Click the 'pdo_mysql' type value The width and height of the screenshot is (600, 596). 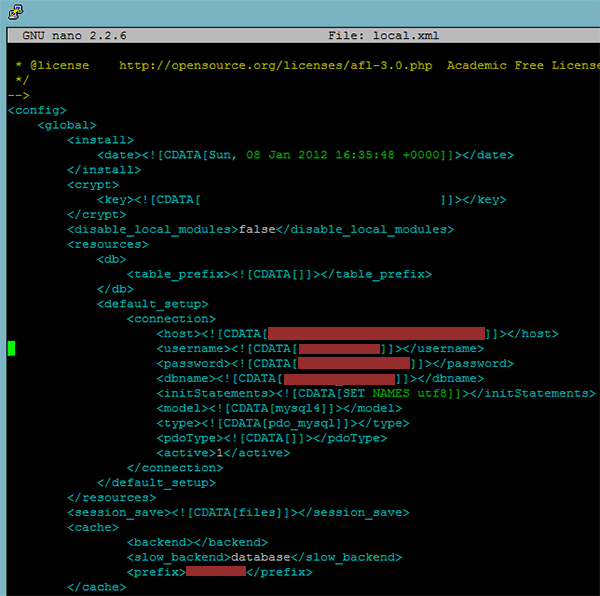coord(302,423)
